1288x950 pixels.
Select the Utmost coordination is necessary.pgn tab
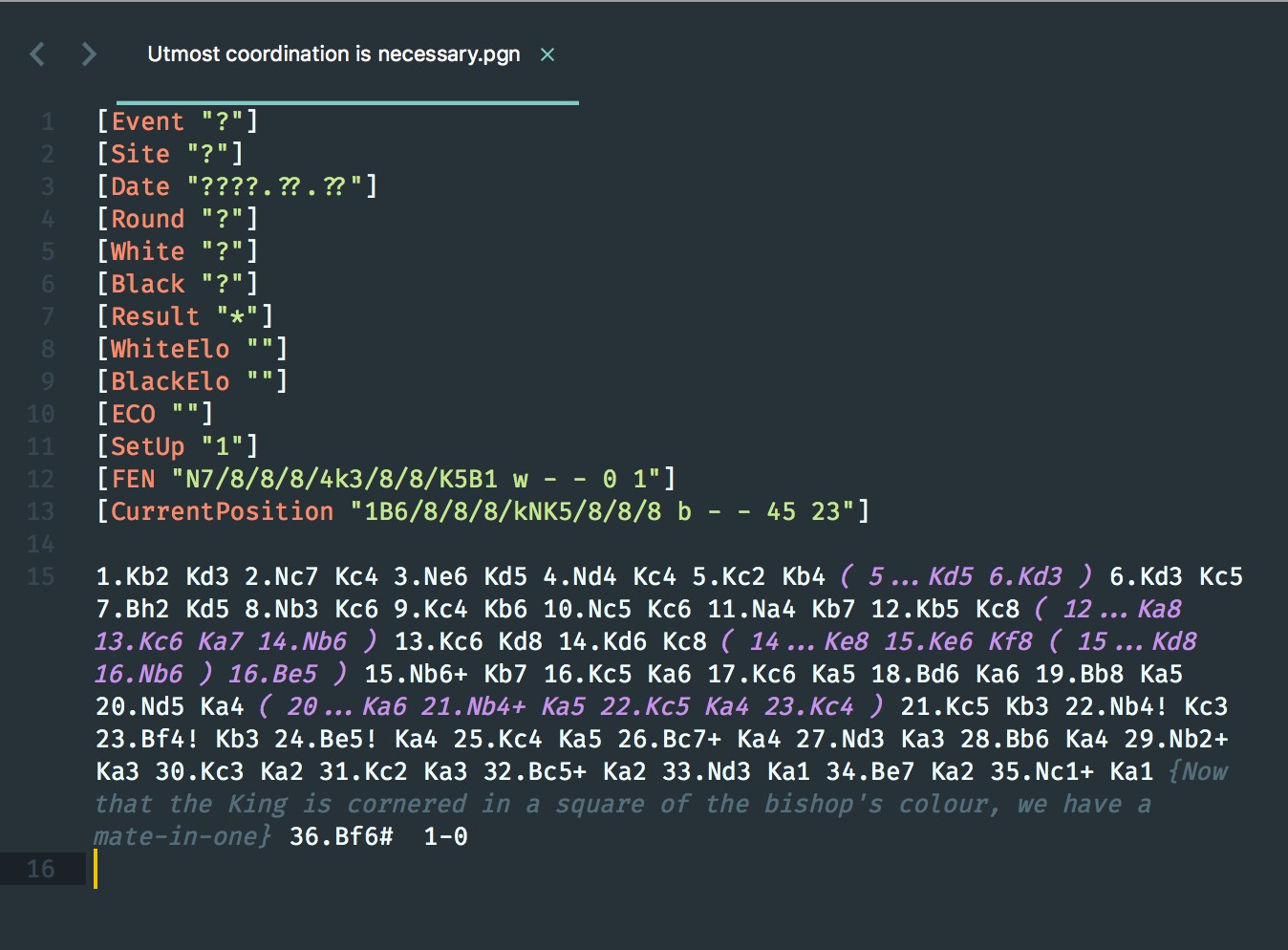[x=333, y=54]
